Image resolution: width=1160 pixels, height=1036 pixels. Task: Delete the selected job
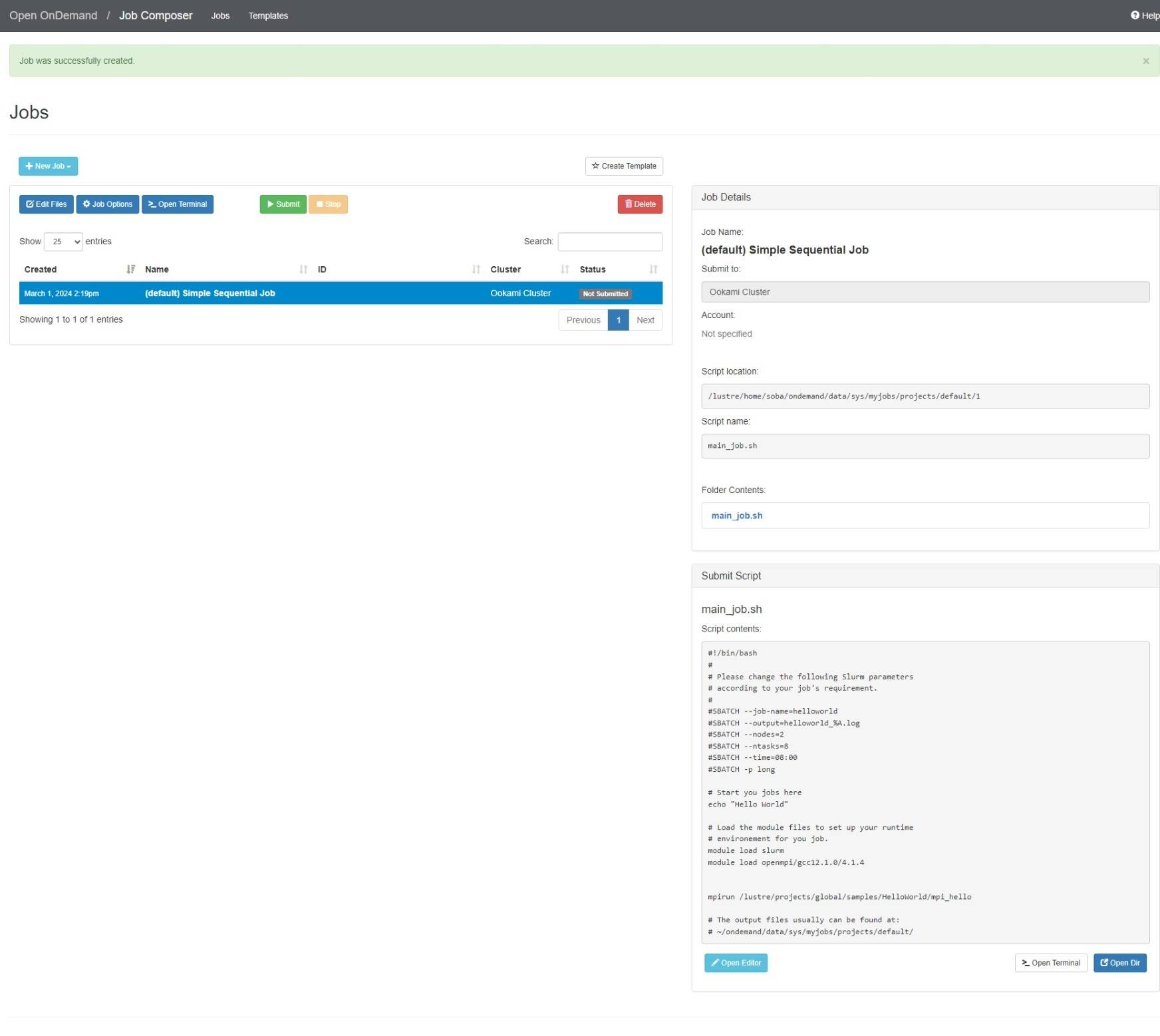(x=639, y=204)
